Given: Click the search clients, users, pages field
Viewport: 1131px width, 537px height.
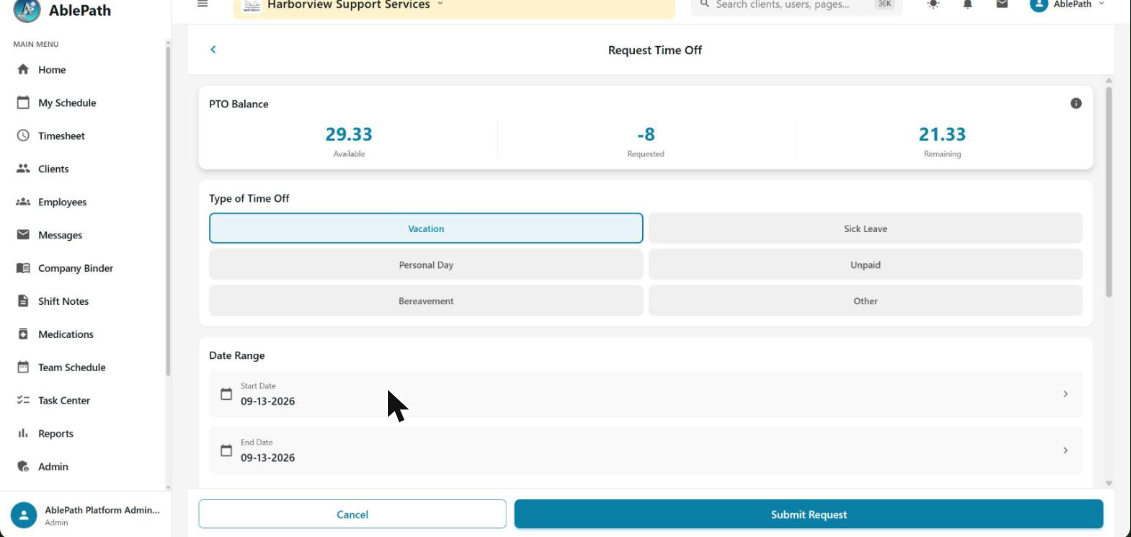Looking at the screenshot, I should 797,4.
